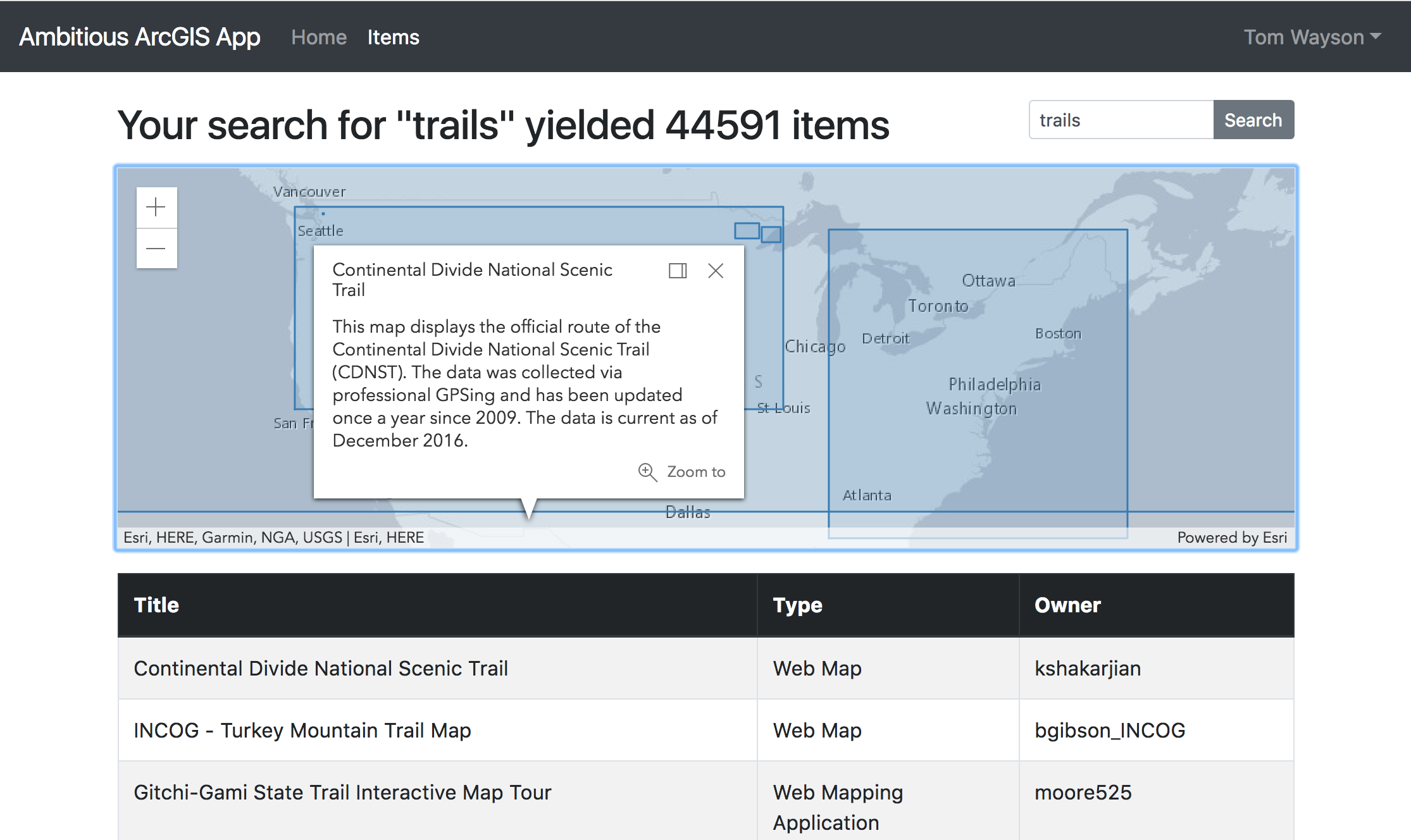Focus the trails search input field
This screenshot has width=1411, height=840.
(x=1120, y=120)
